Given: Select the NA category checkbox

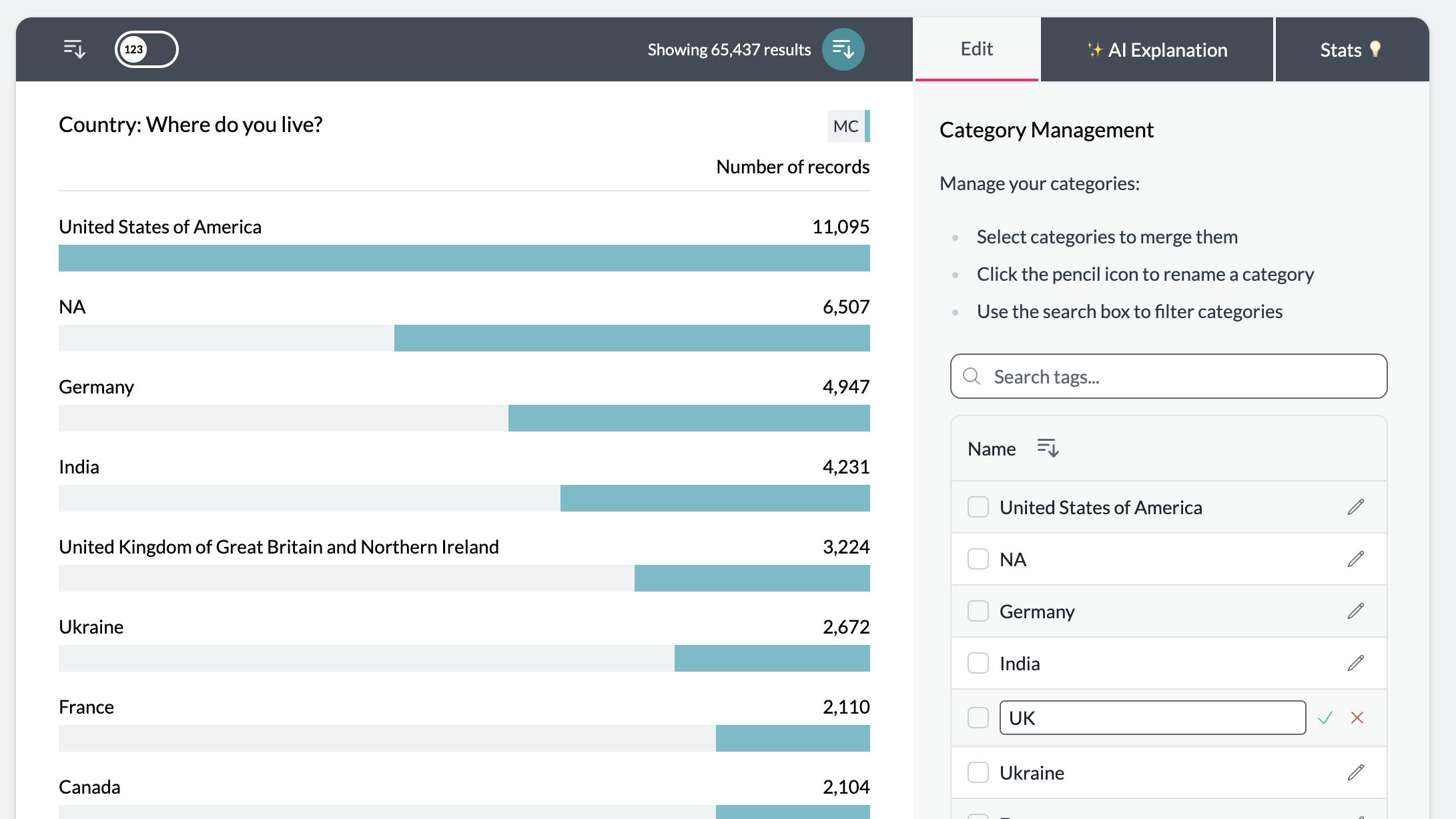Looking at the screenshot, I should pyautogui.click(x=978, y=560).
